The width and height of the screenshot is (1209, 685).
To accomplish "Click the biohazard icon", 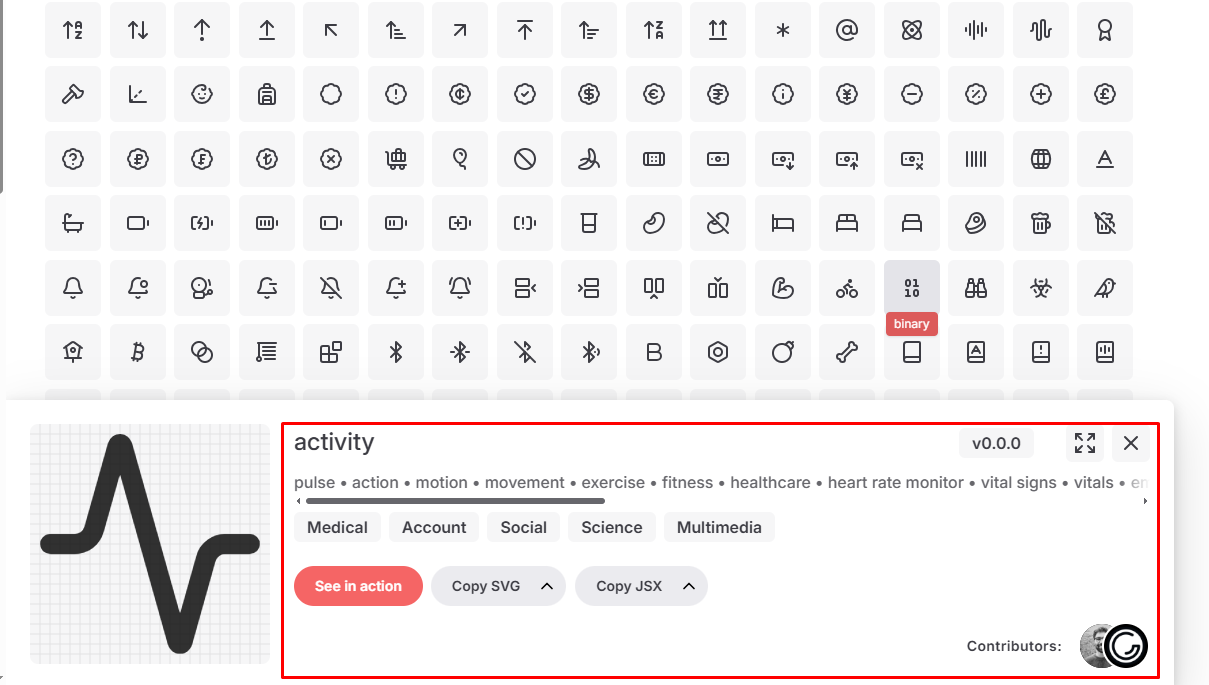I will (x=1040, y=288).
